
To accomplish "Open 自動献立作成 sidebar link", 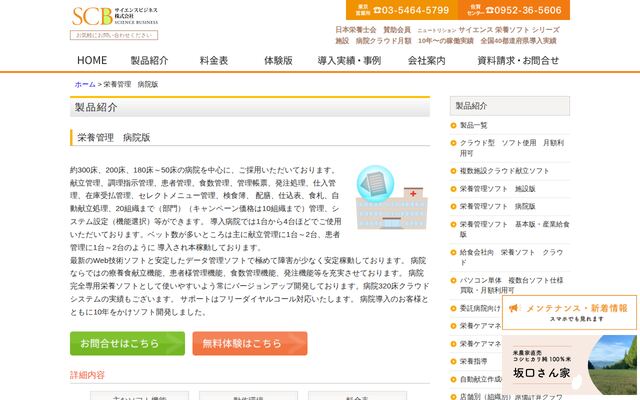I will (480, 380).
